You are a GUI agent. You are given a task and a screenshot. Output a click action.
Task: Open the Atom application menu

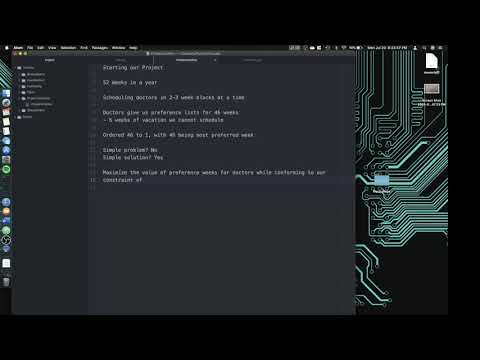click(18, 48)
